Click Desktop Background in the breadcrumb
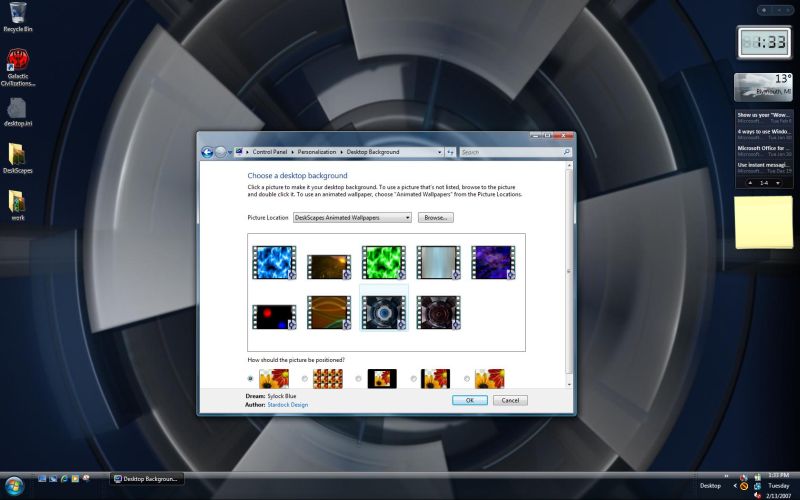The image size is (800, 500). [373, 152]
